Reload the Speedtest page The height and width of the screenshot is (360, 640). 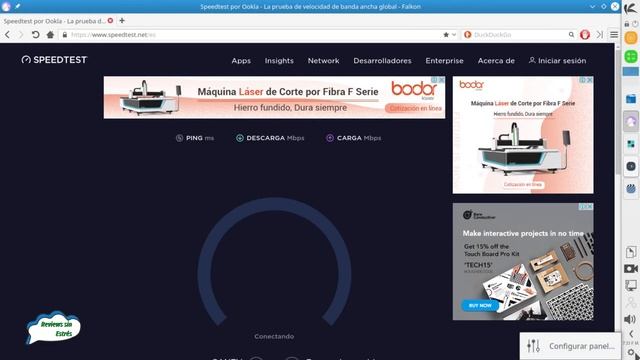pyautogui.click(x=36, y=35)
